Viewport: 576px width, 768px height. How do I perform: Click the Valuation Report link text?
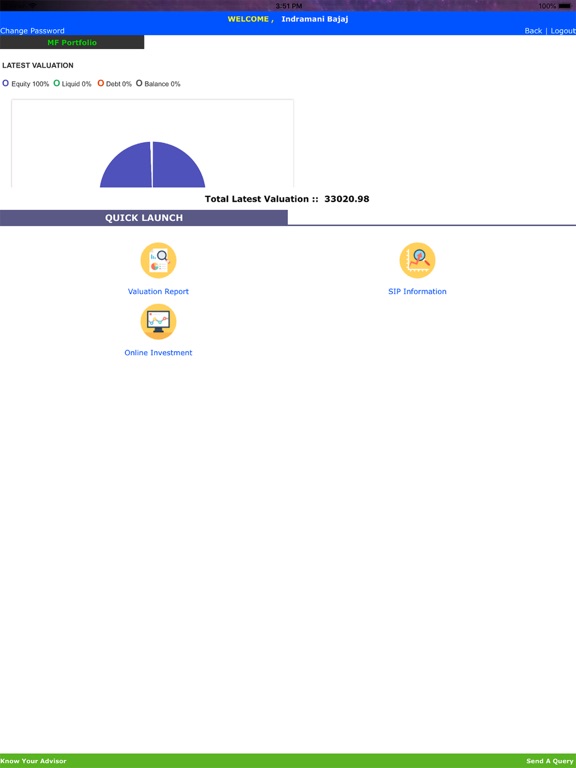[158, 291]
